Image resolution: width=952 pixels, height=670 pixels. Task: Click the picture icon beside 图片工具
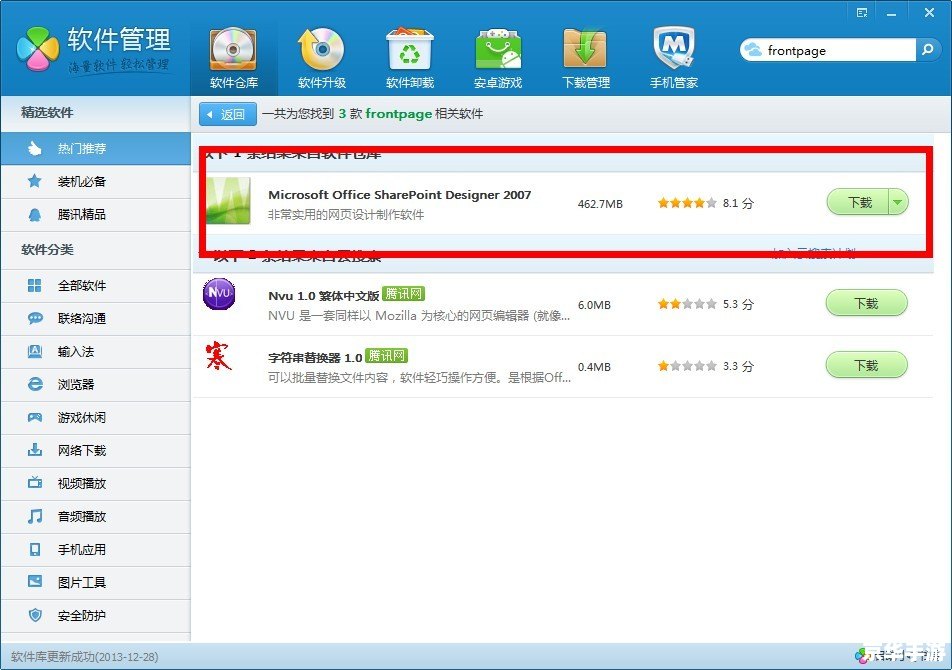(x=35, y=582)
